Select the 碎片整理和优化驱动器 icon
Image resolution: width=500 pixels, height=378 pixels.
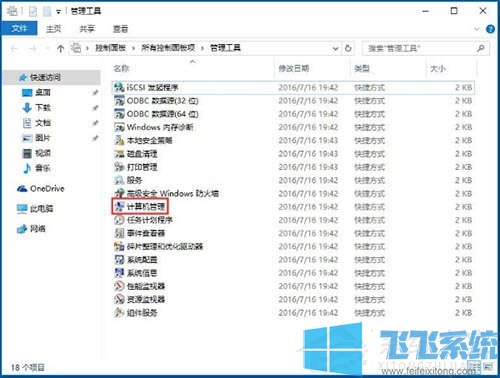tap(119, 246)
